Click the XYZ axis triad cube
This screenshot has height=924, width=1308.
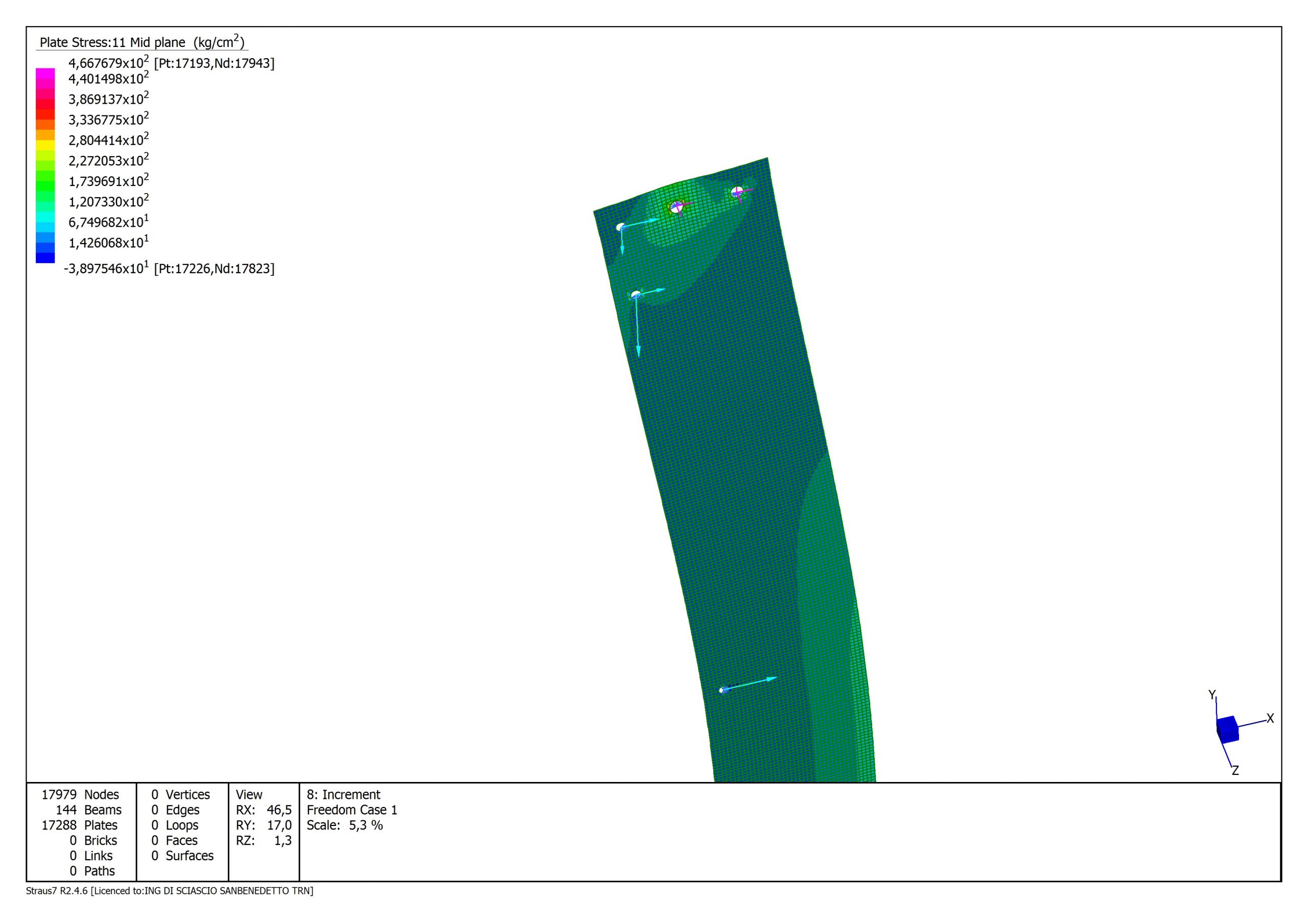[1227, 730]
